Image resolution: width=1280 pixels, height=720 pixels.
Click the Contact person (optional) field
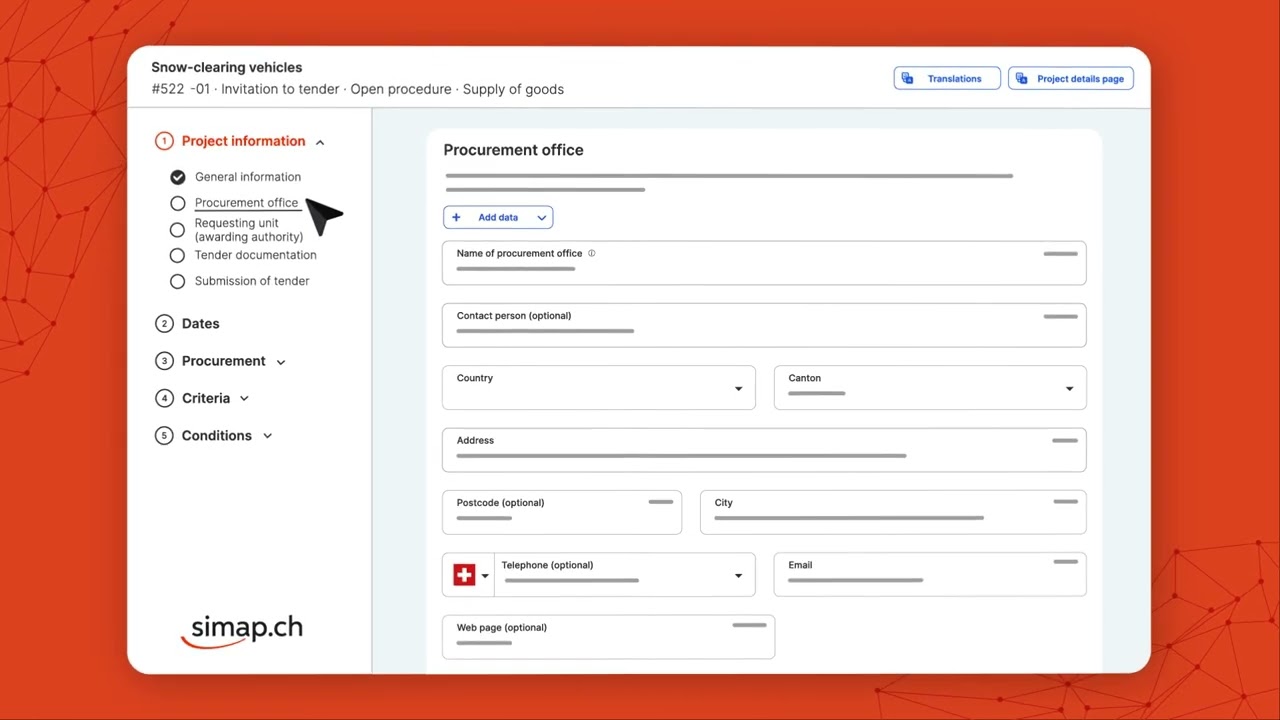764,325
